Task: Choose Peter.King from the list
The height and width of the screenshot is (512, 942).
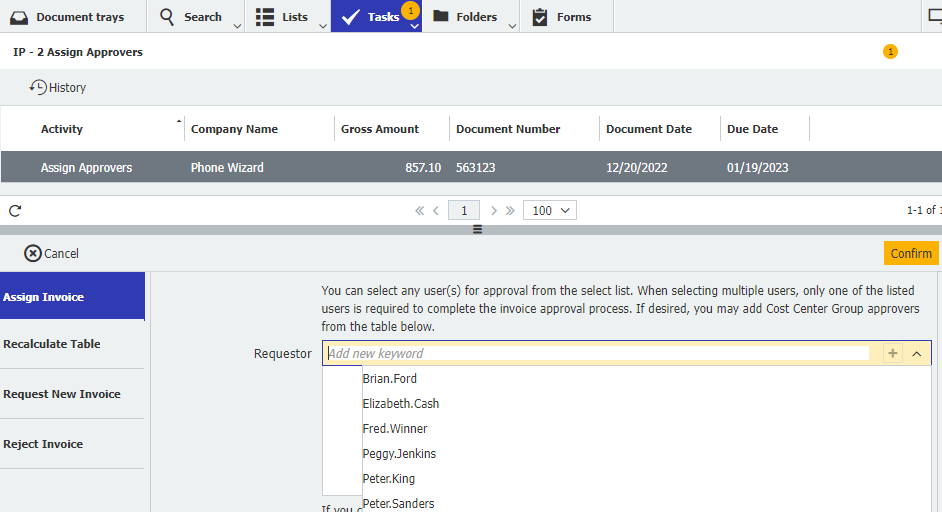Action: [x=389, y=479]
